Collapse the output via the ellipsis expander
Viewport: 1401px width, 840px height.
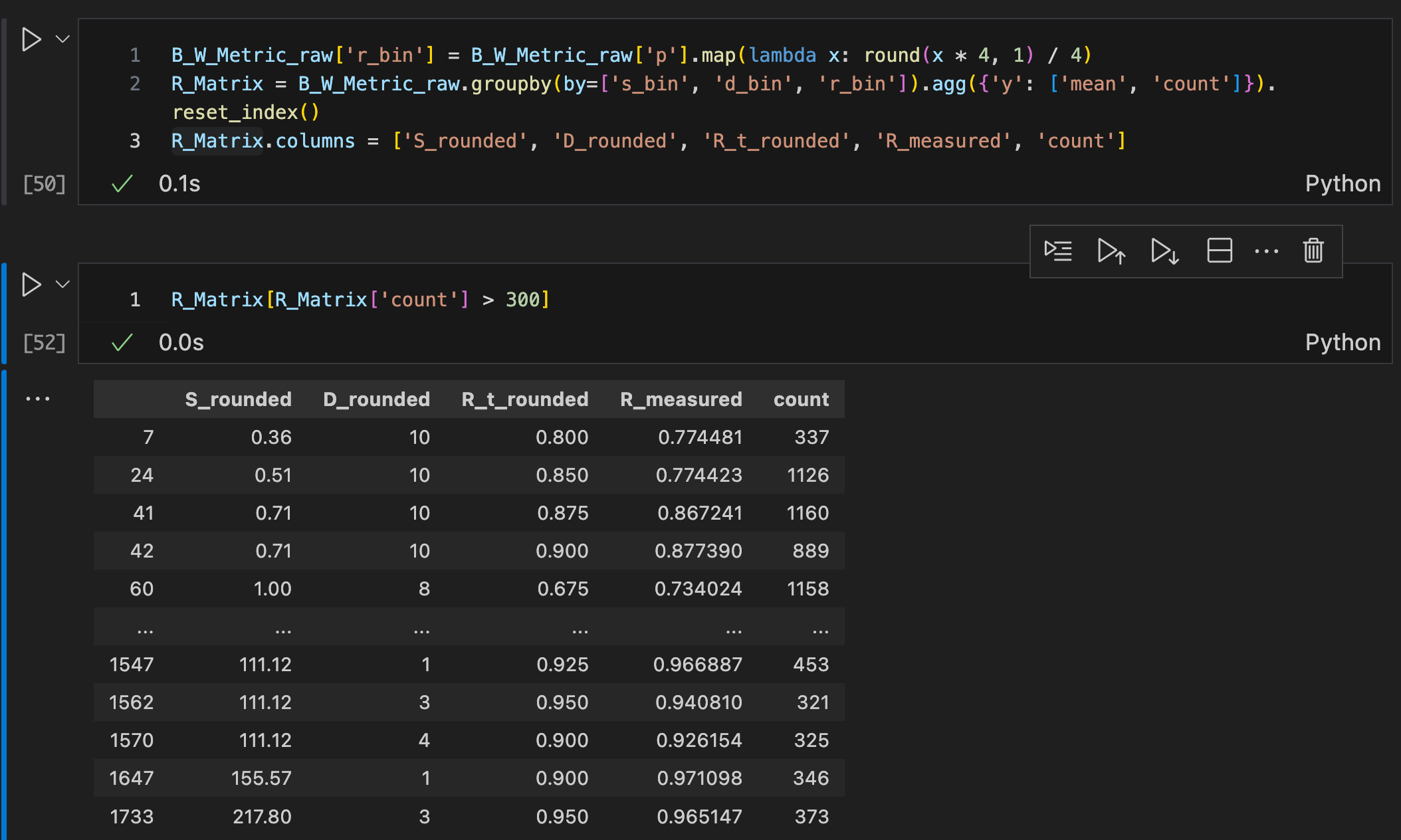coord(38,397)
